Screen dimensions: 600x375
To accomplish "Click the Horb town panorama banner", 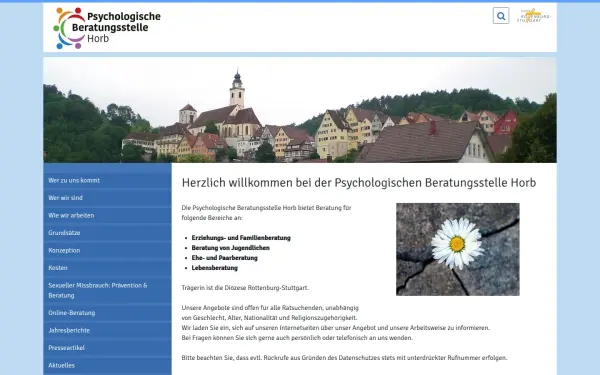I will pos(300,110).
